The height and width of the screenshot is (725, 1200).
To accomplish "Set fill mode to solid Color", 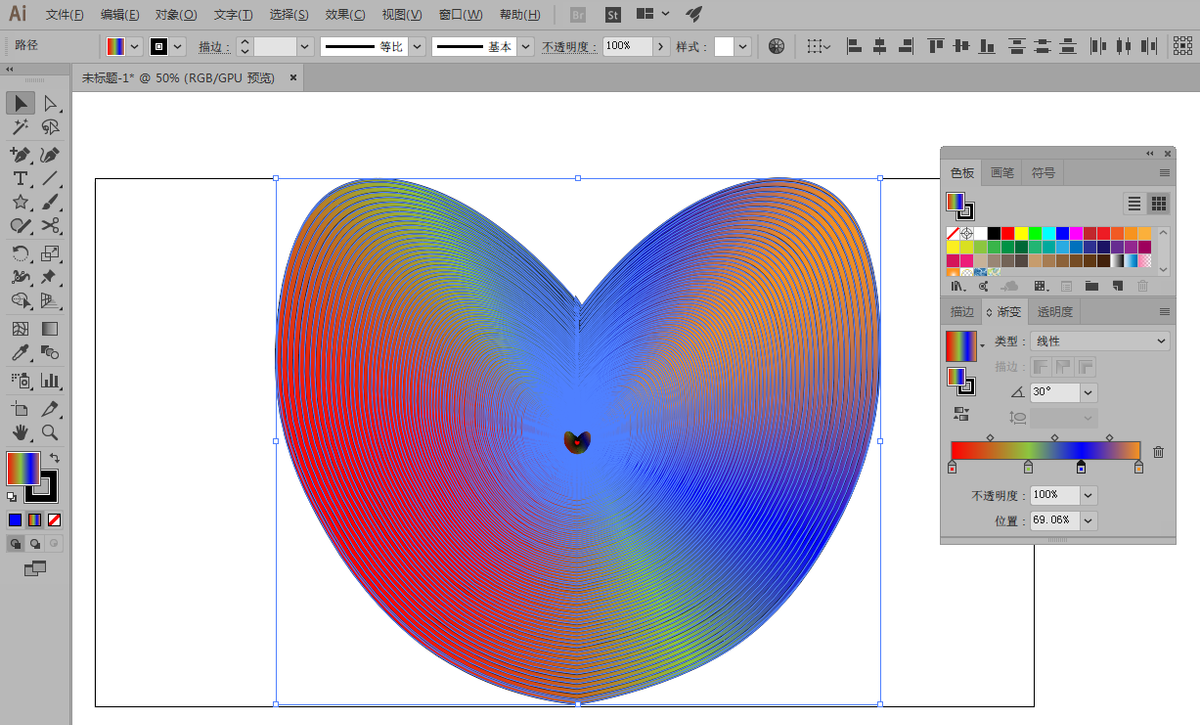I will tap(15, 520).
